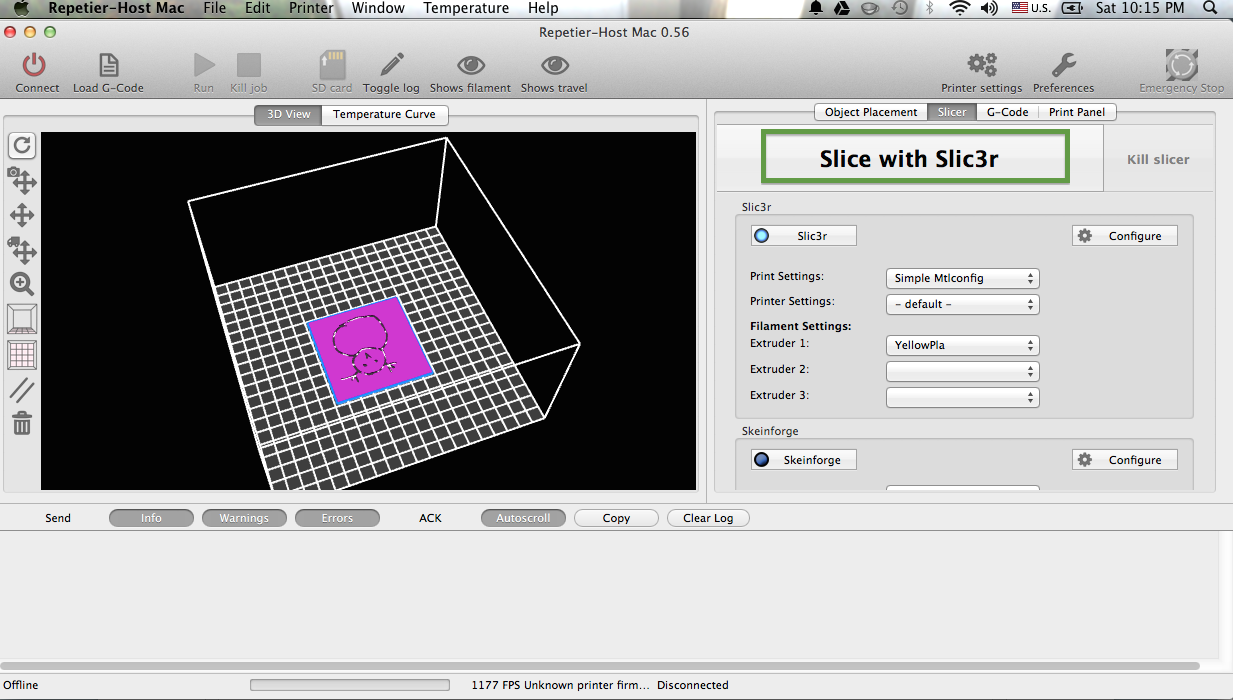Switch to the 3D View tab
Viewport: 1233px width, 700px height.
coord(288,114)
